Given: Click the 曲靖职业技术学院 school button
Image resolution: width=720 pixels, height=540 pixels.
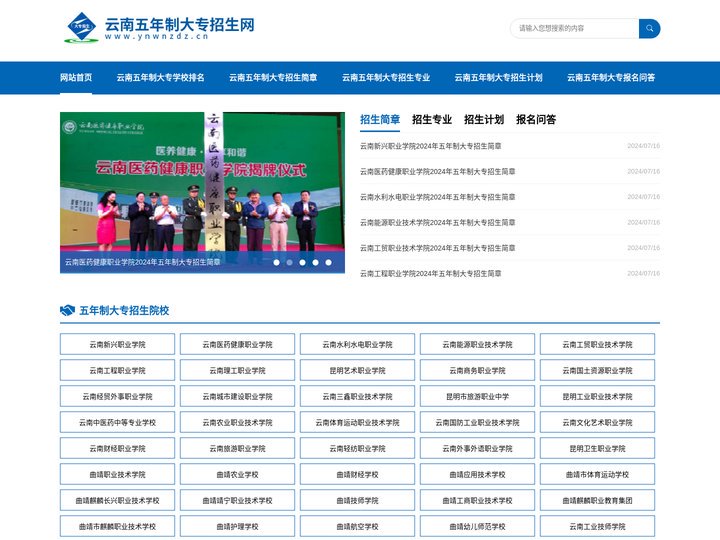Looking at the screenshot, I should click(118, 474).
